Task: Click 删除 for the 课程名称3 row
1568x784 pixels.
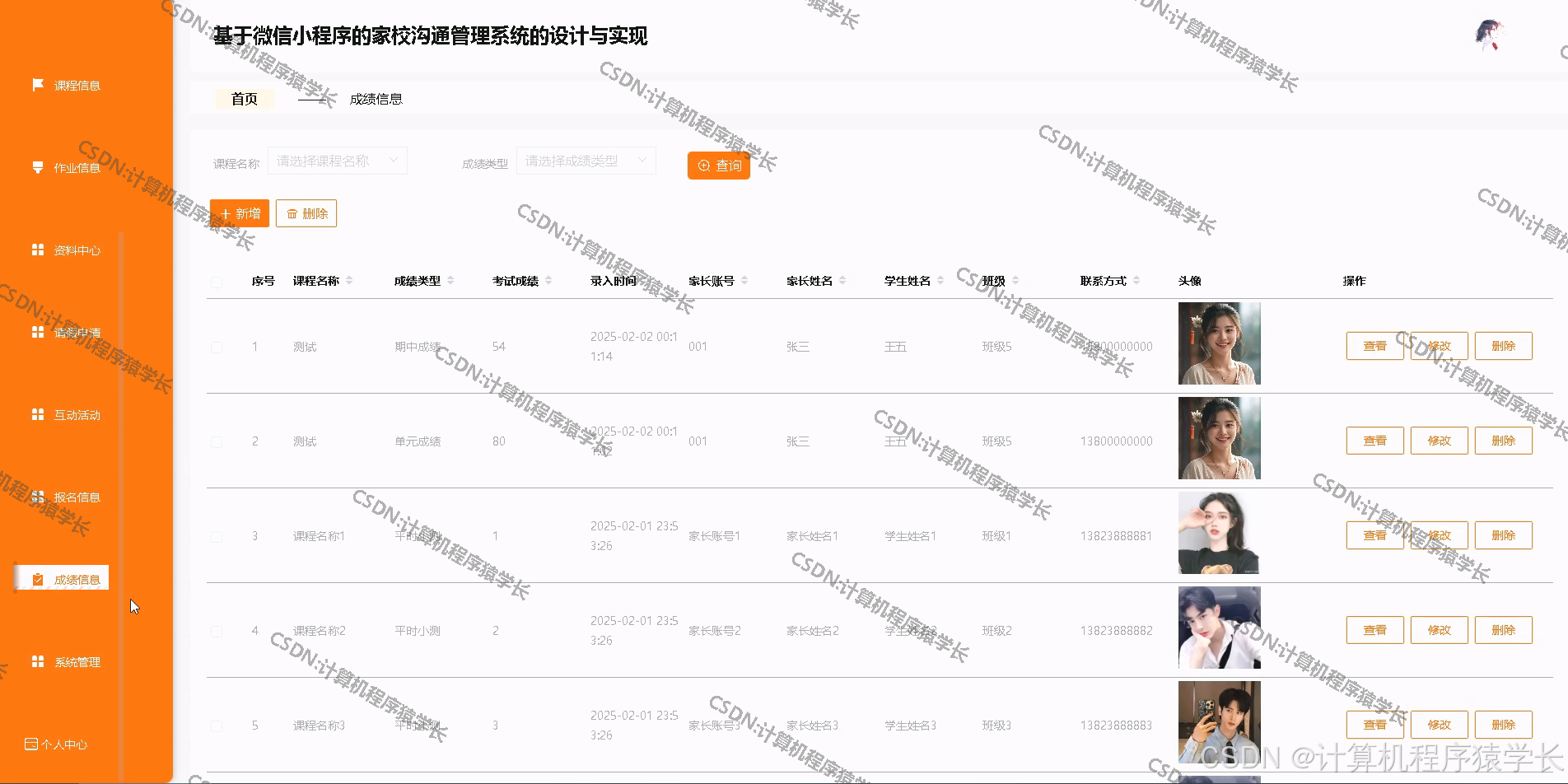Action: tap(1504, 725)
